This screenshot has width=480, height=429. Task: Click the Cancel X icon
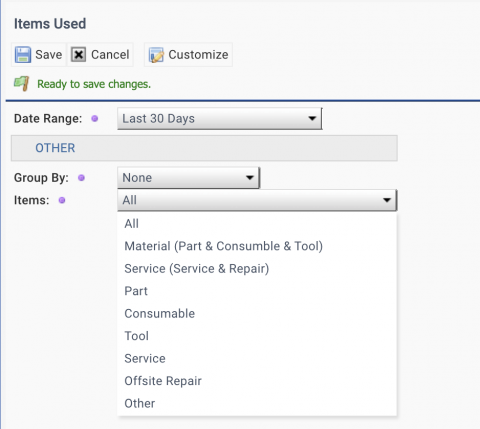78,55
